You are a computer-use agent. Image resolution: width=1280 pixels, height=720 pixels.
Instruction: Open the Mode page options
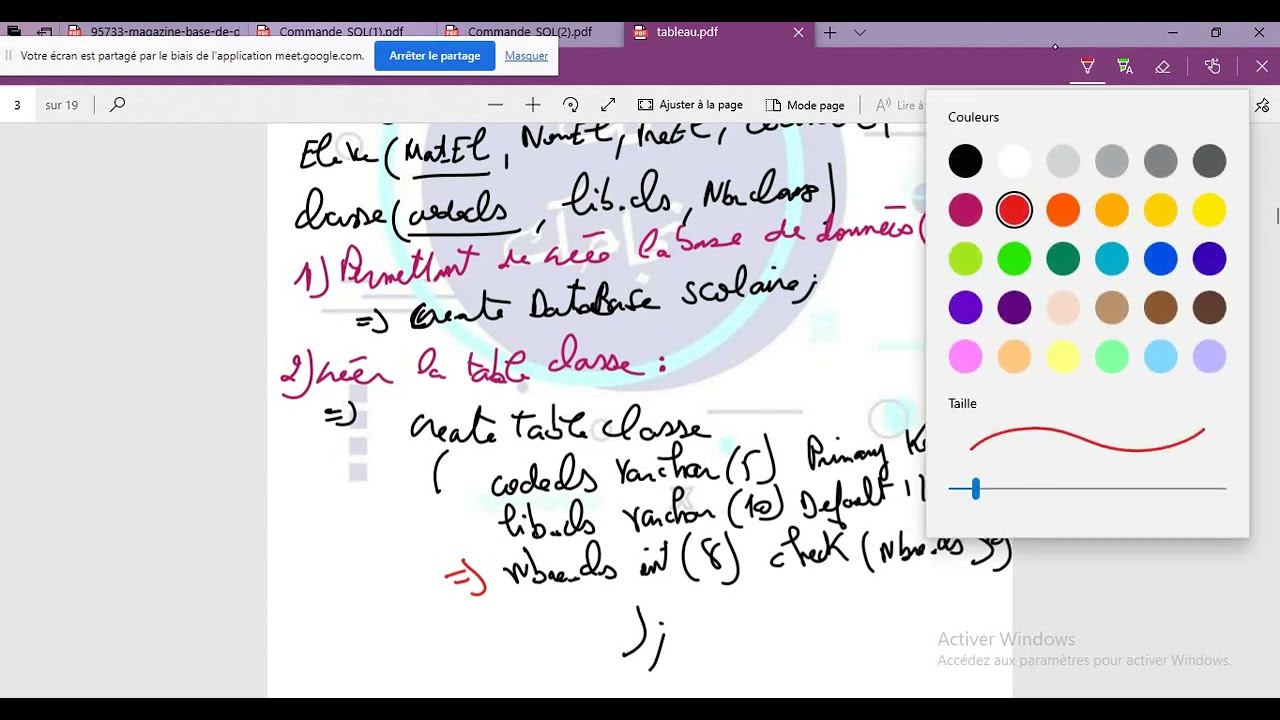[x=805, y=104]
